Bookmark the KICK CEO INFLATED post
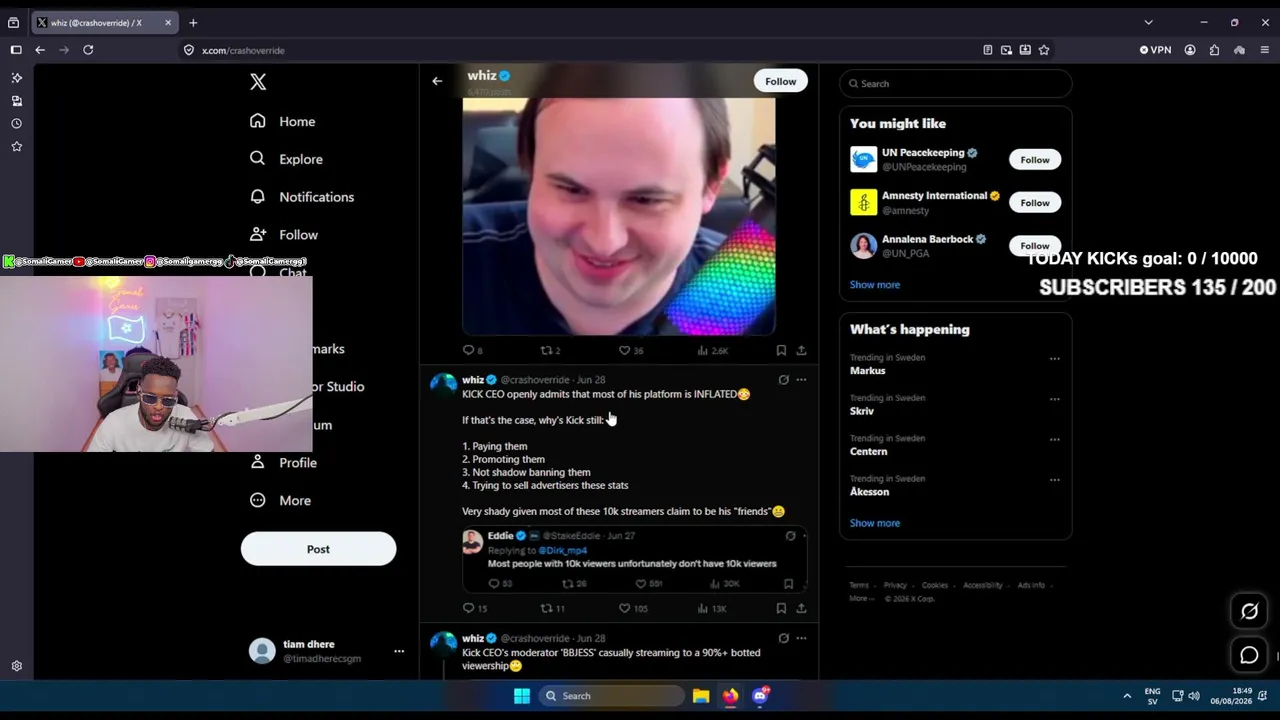 [781, 608]
